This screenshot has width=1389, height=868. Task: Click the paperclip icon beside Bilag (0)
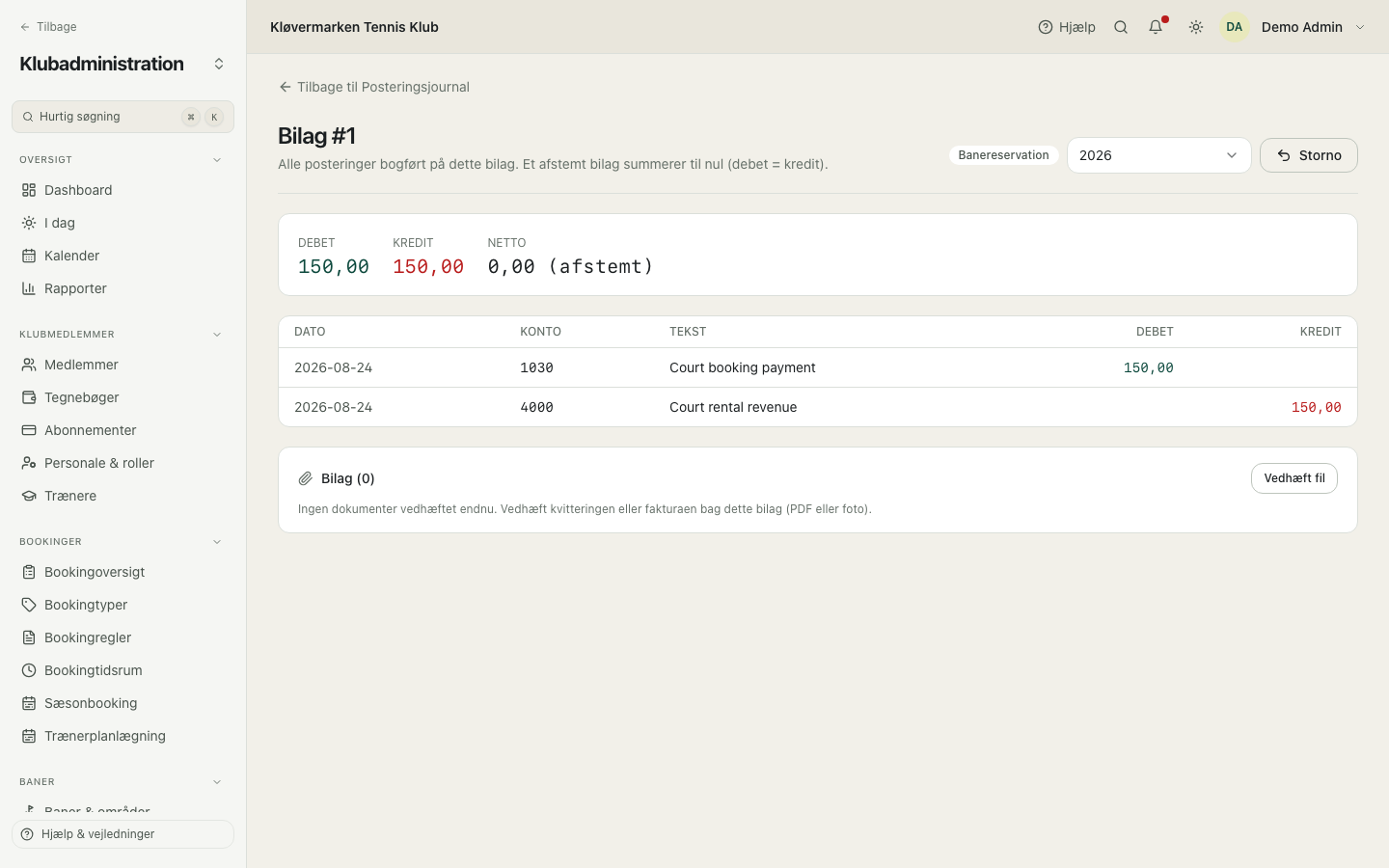(306, 478)
